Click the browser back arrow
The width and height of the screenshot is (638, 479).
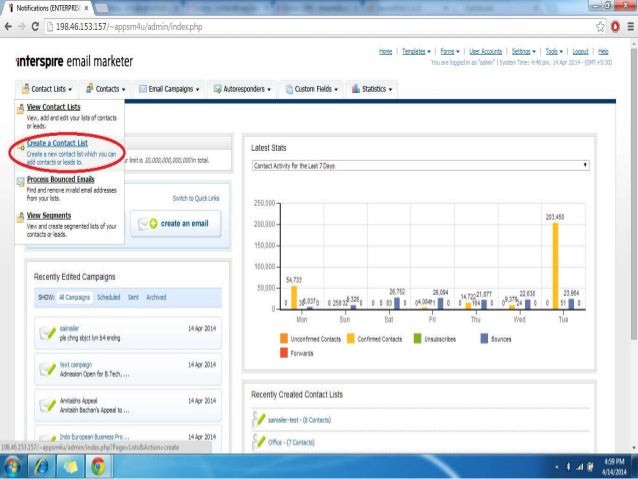tap(8, 27)
